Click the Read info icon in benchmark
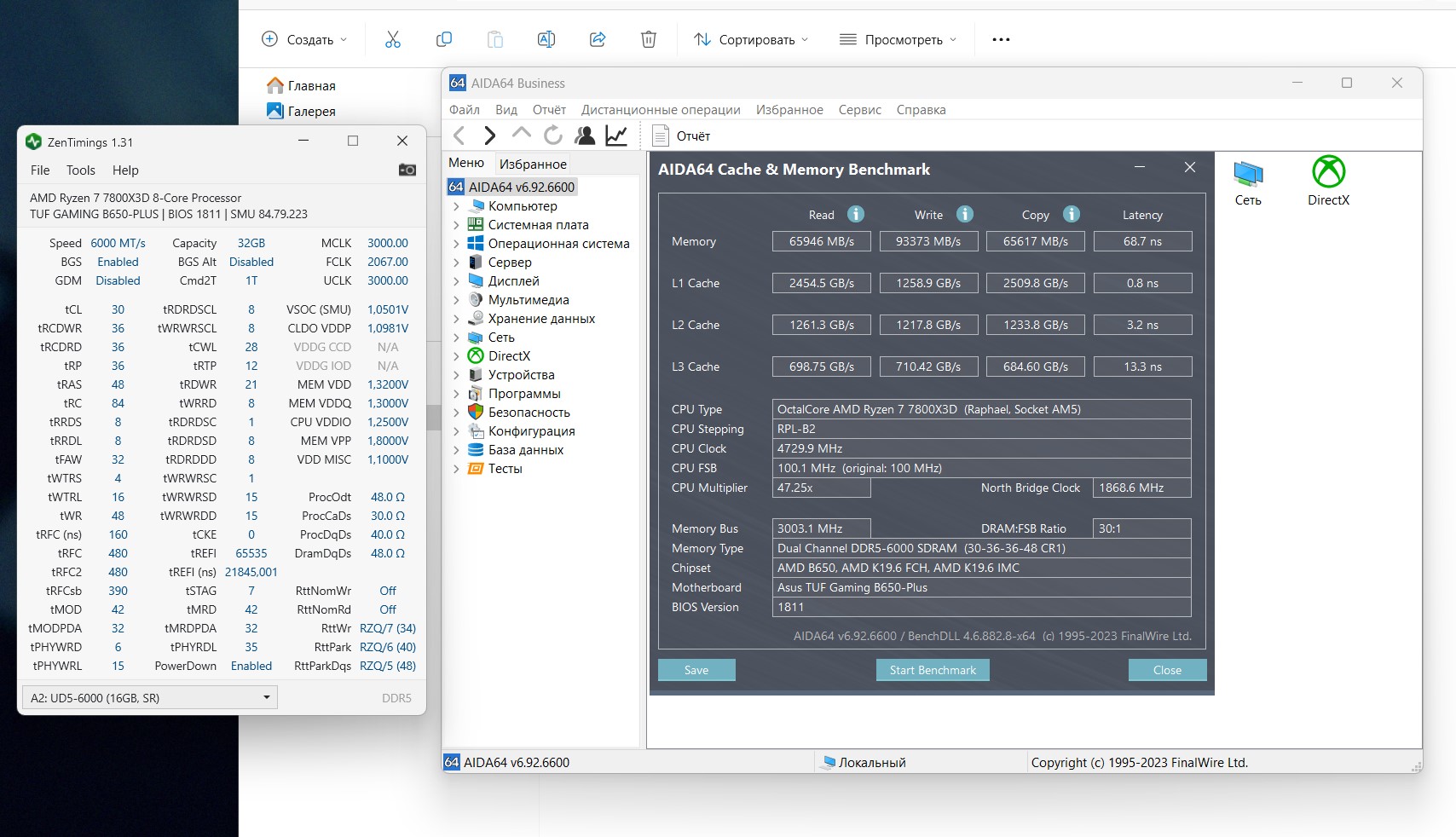 [x=856, y=214]
